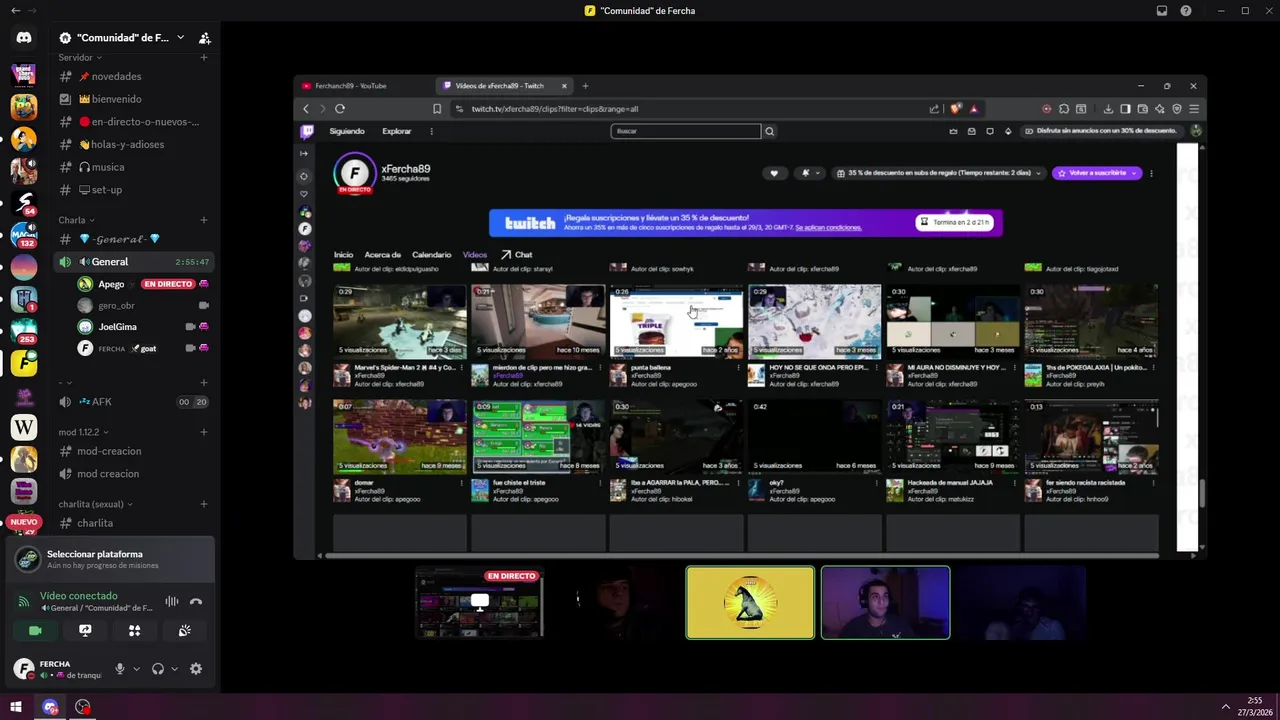
Task: Expand the "Comunidad" de Fercha server dropdown
Action: click(x=180, y=38)
